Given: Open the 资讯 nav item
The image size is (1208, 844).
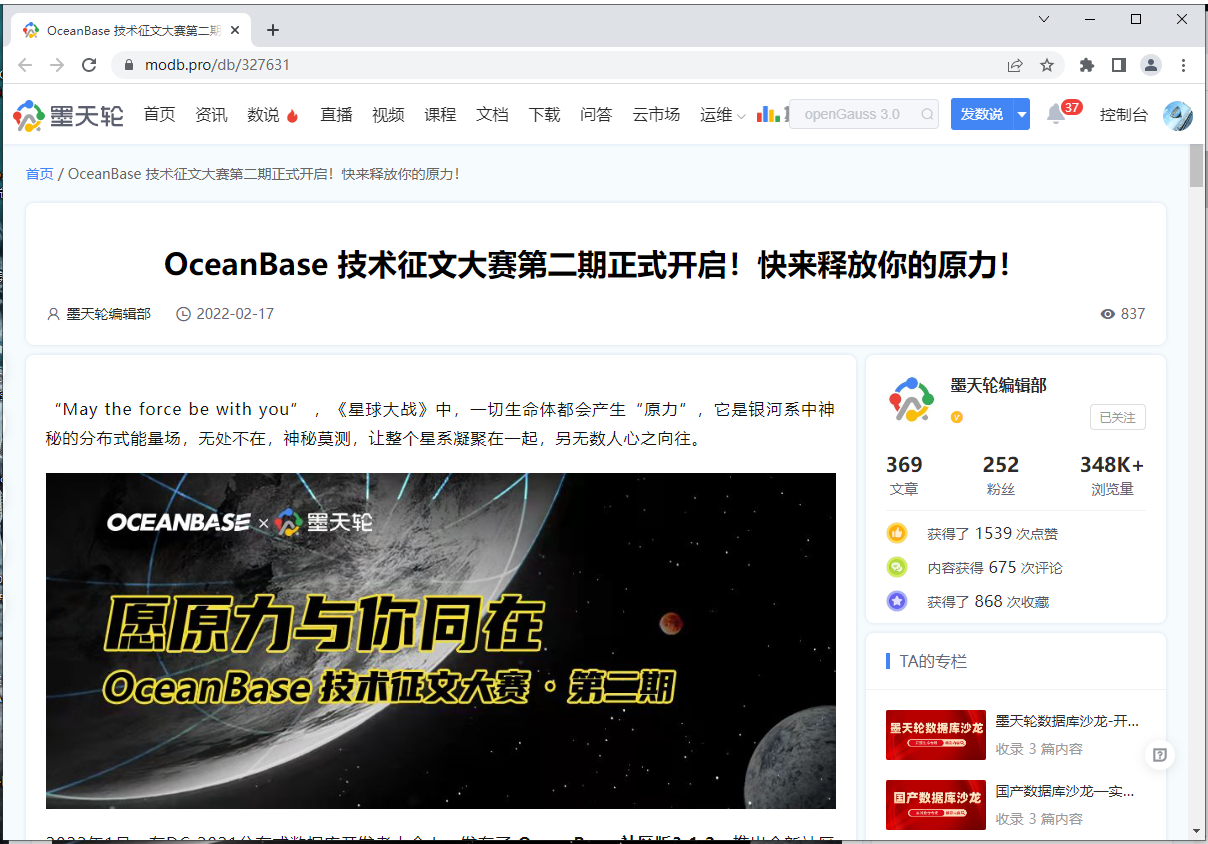Looking at the screenshot, I should click(x=211, y=115).
